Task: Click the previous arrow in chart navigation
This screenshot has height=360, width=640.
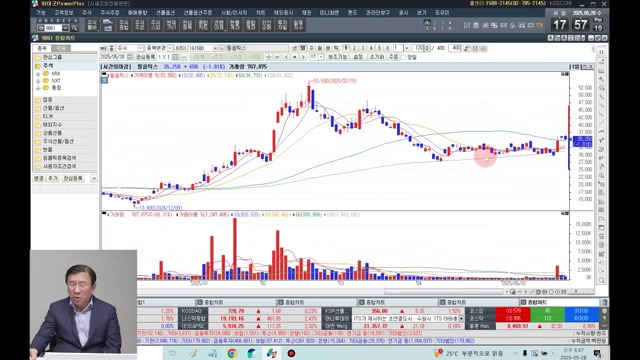Action: point(287,57)
